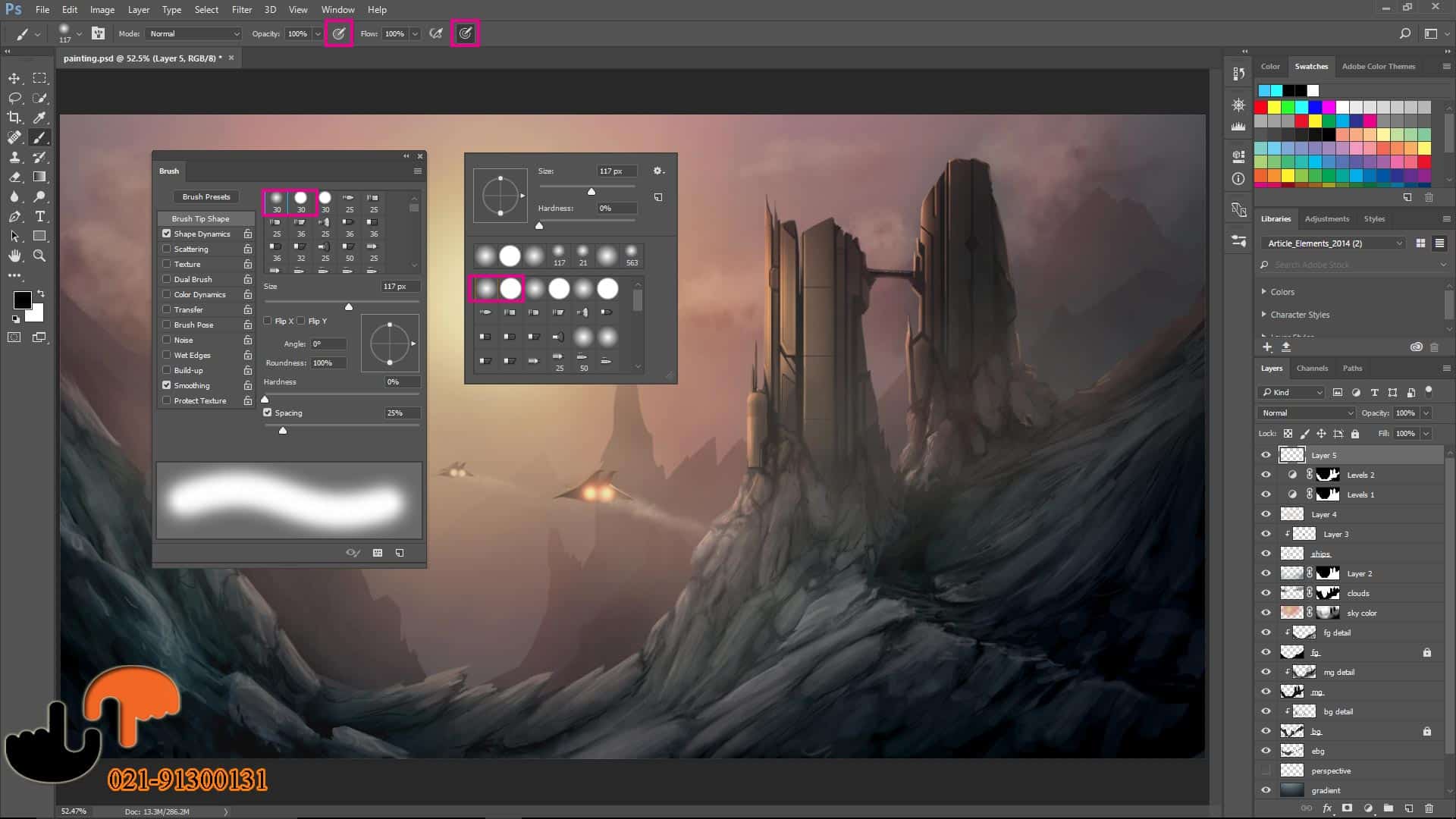1456x819 pixels.
Task: Select the Move tool
Action: click(x=14, y=78)
